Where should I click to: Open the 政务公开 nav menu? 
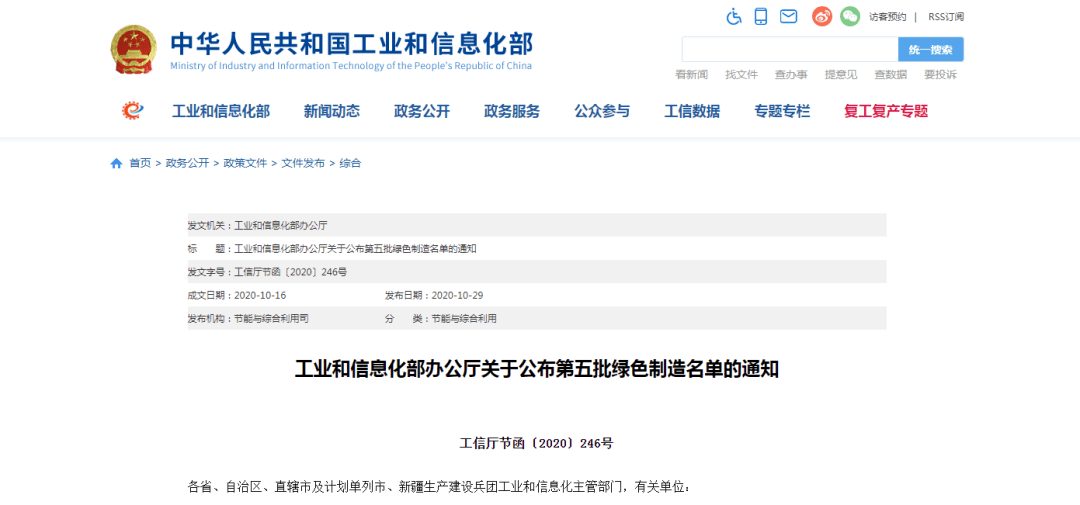tap(422, 111)
